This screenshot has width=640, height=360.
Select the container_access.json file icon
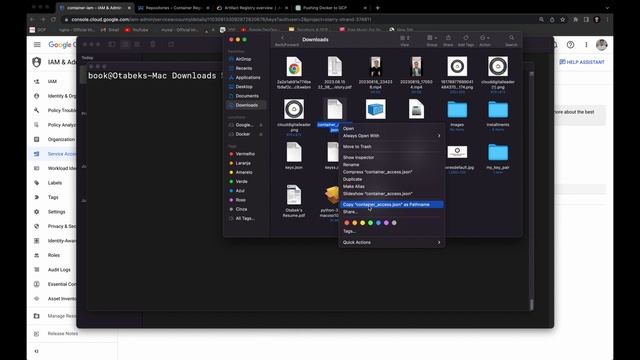point(334,109)
